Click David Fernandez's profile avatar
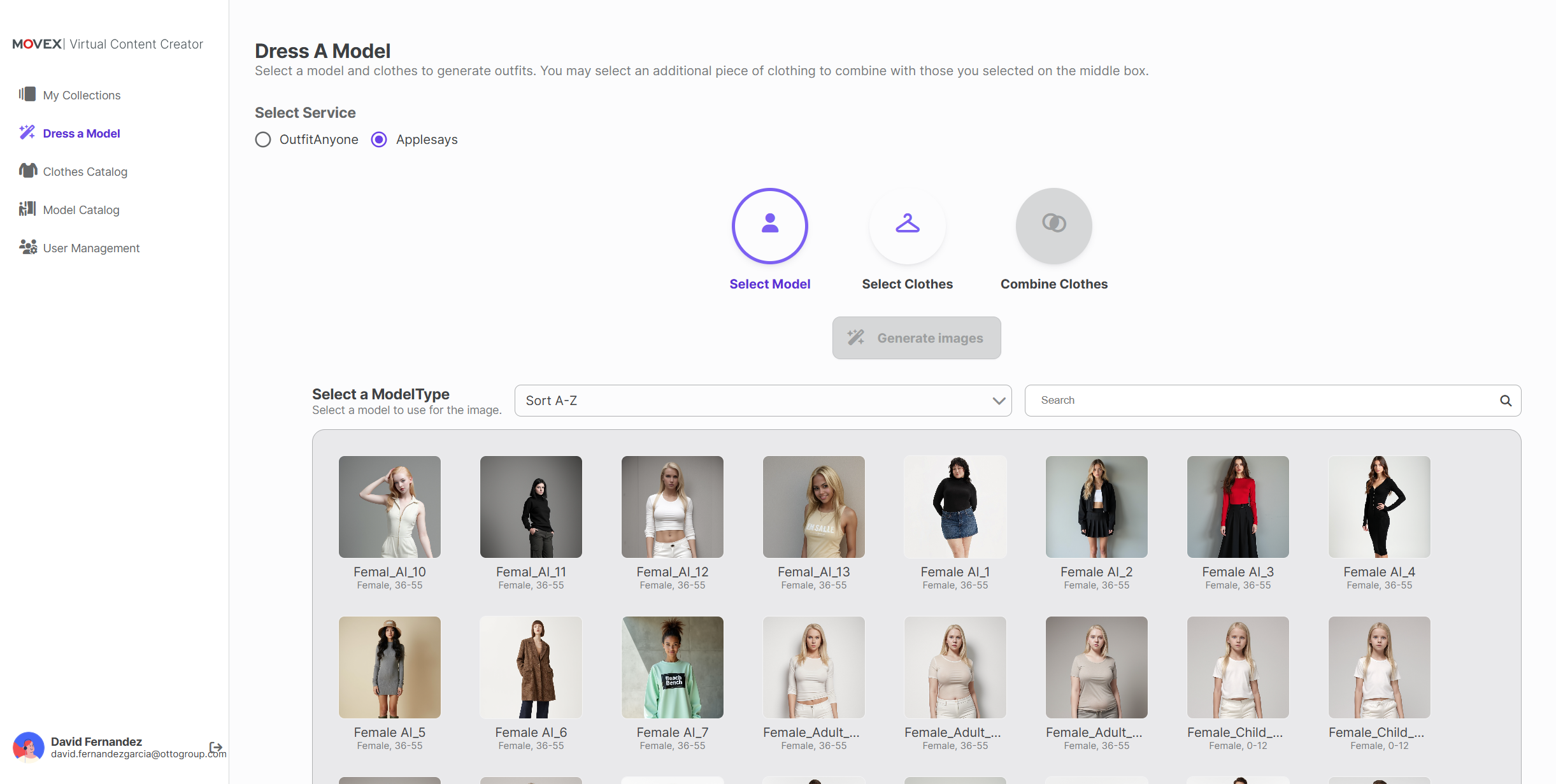 click(28, 747)
